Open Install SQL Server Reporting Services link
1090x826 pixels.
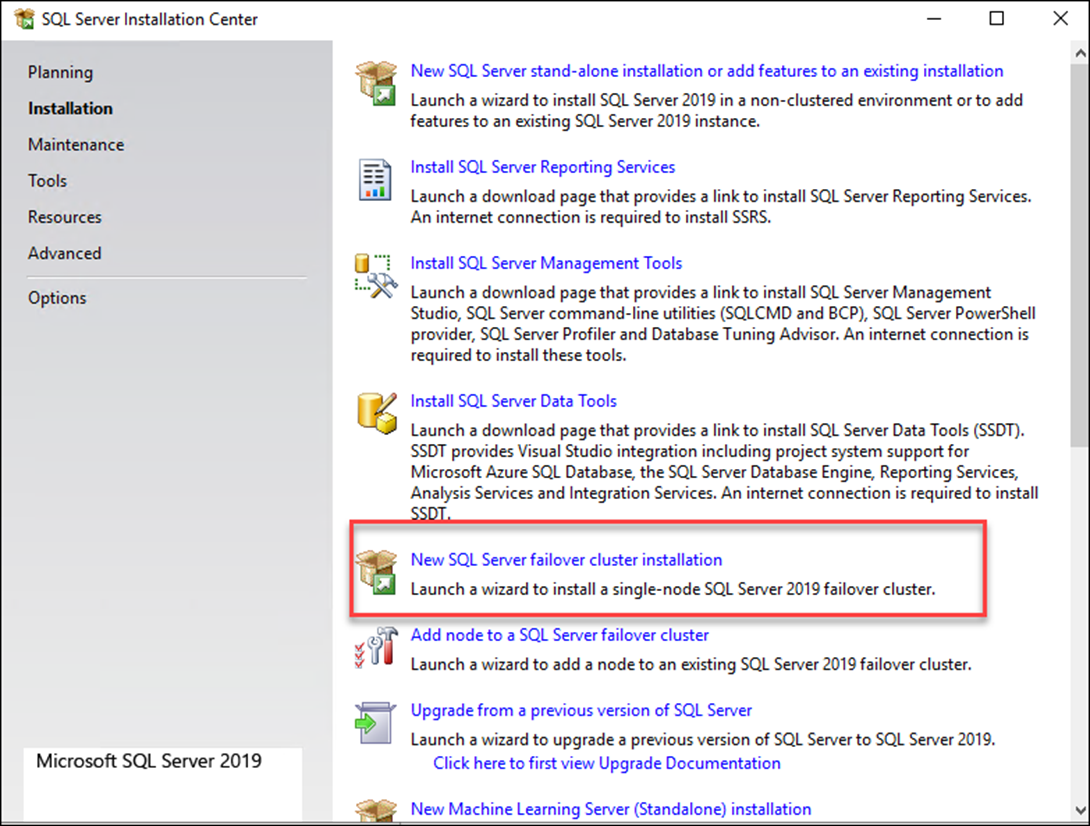point(543,167)
